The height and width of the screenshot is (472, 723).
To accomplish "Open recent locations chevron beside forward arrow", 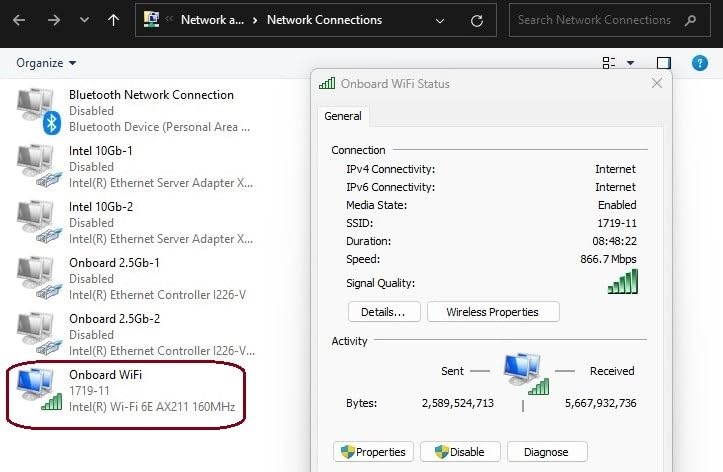I will (x=84, y=20).
